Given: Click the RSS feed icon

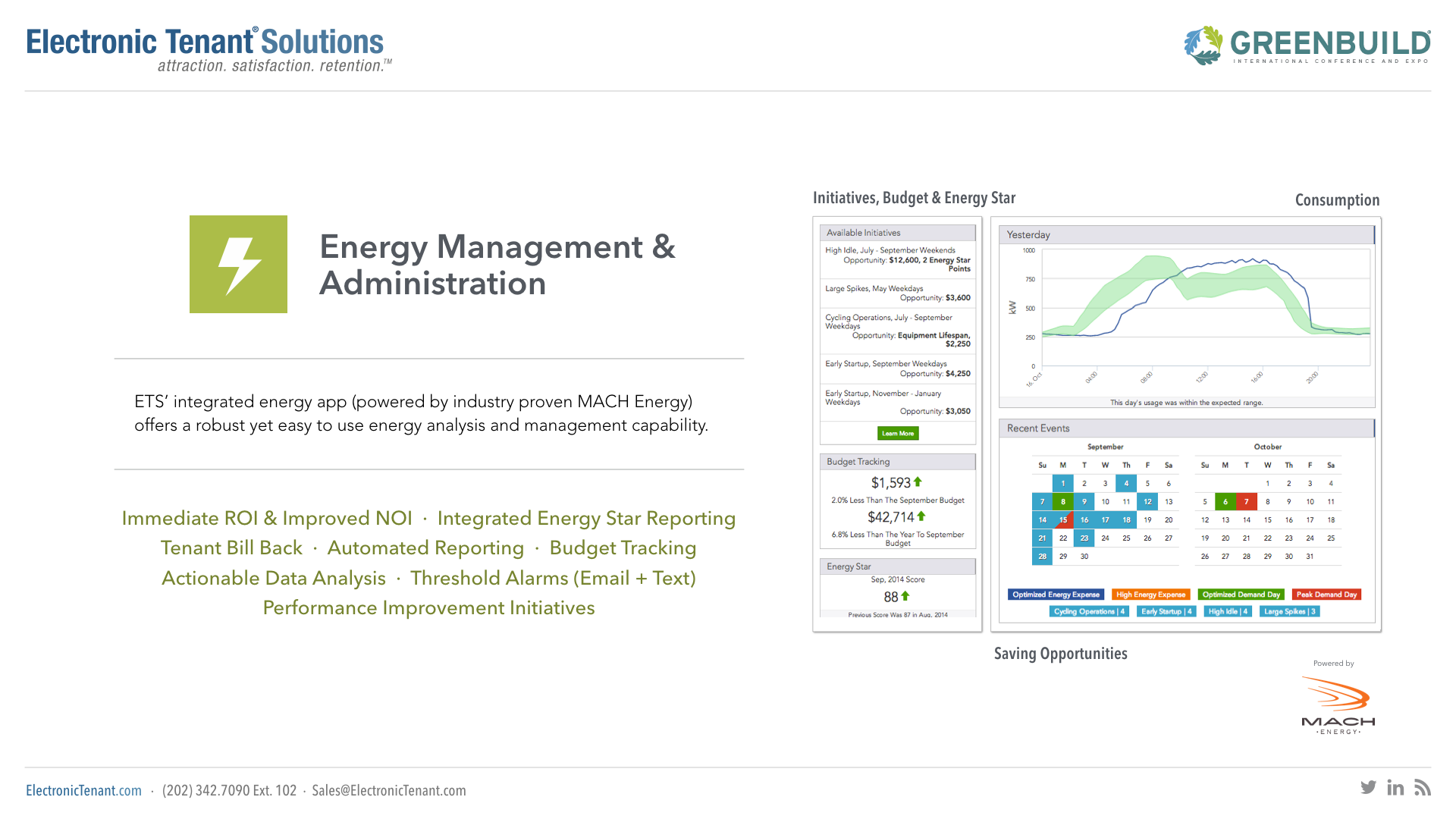Looking at the screenshot, I should [x=1423, y=787].
